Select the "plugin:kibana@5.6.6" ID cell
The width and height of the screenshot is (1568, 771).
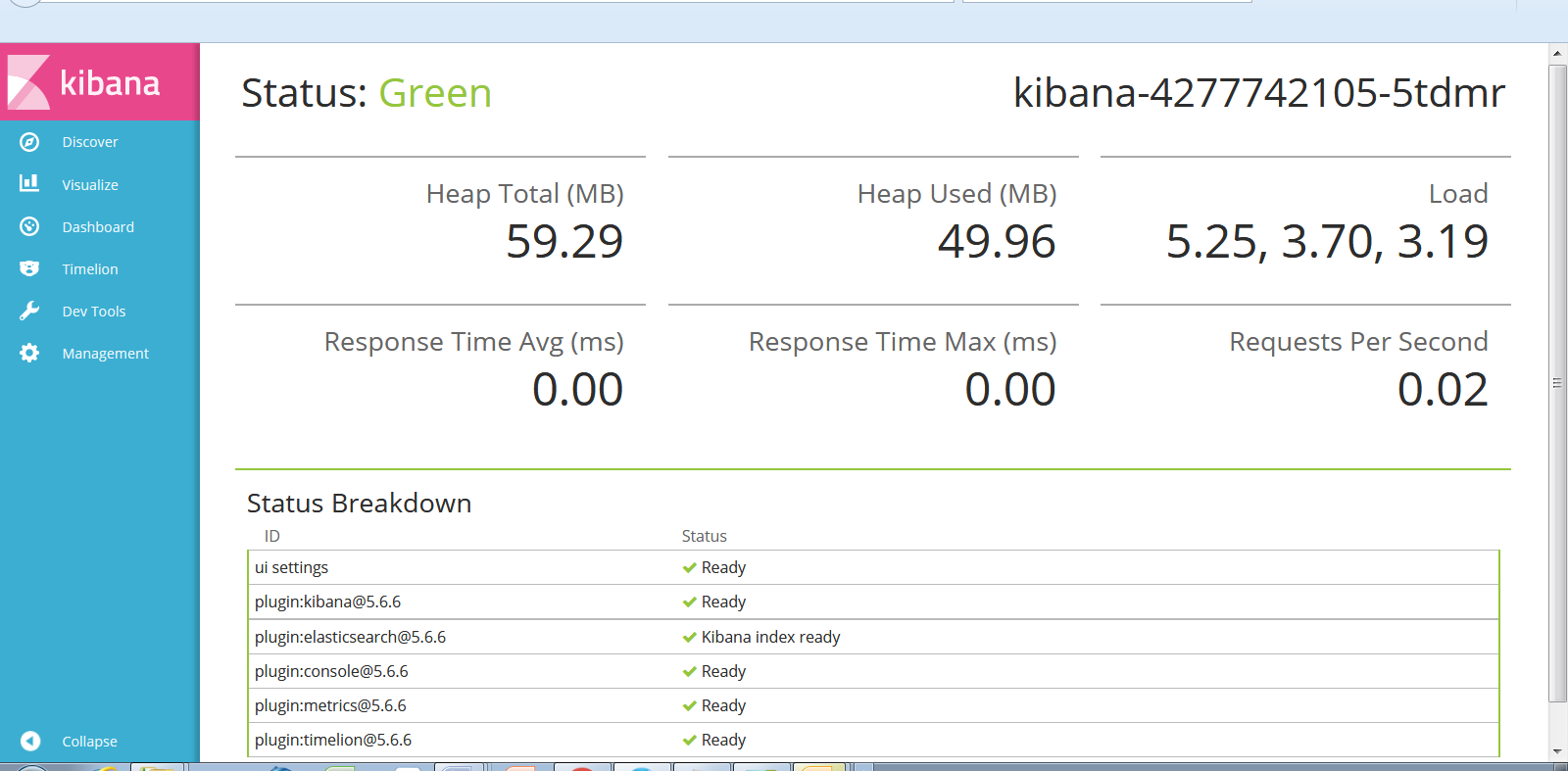[328, 602]
